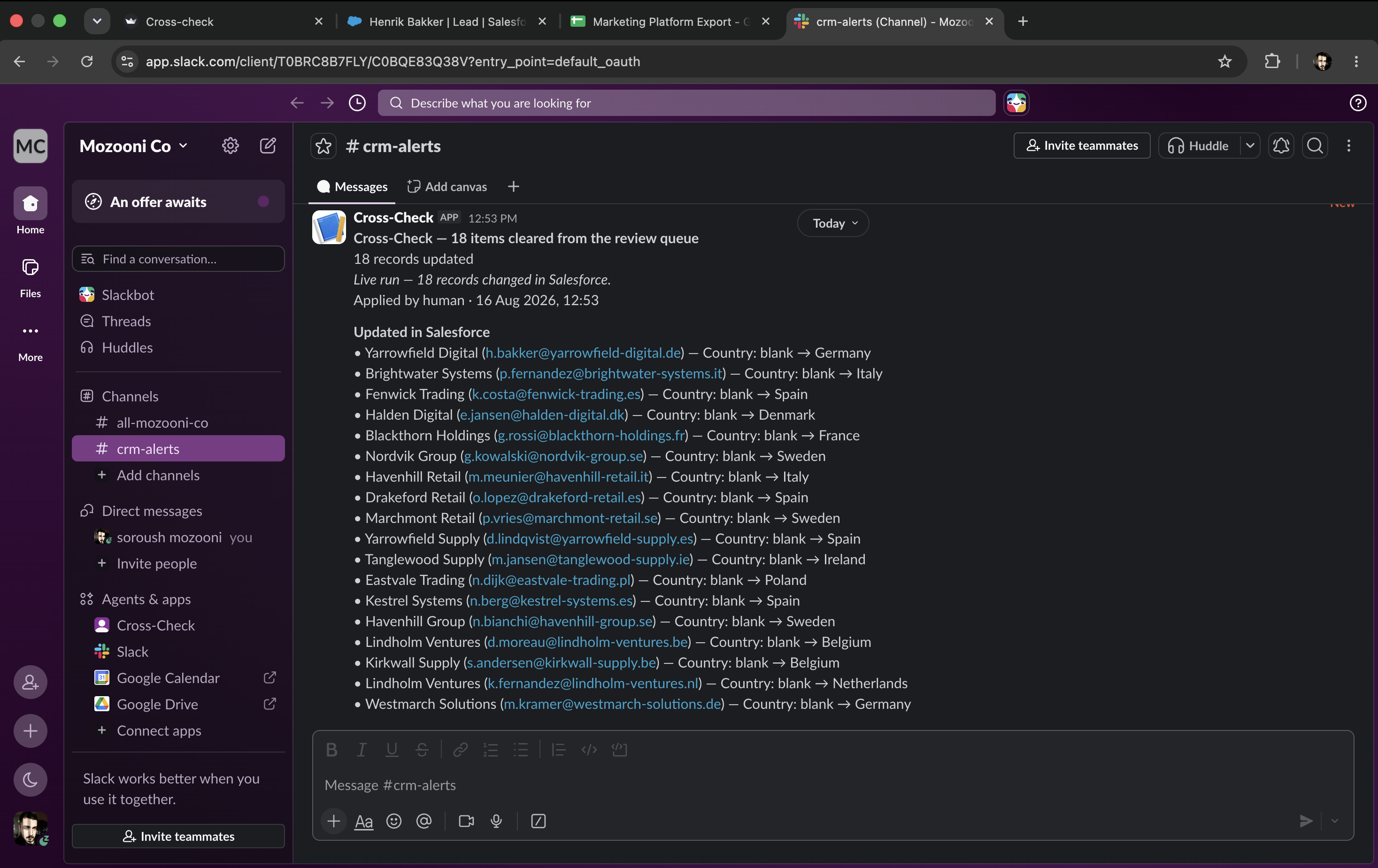Insert ordered list in composer
1378x868 pixels.
[491, 750]
